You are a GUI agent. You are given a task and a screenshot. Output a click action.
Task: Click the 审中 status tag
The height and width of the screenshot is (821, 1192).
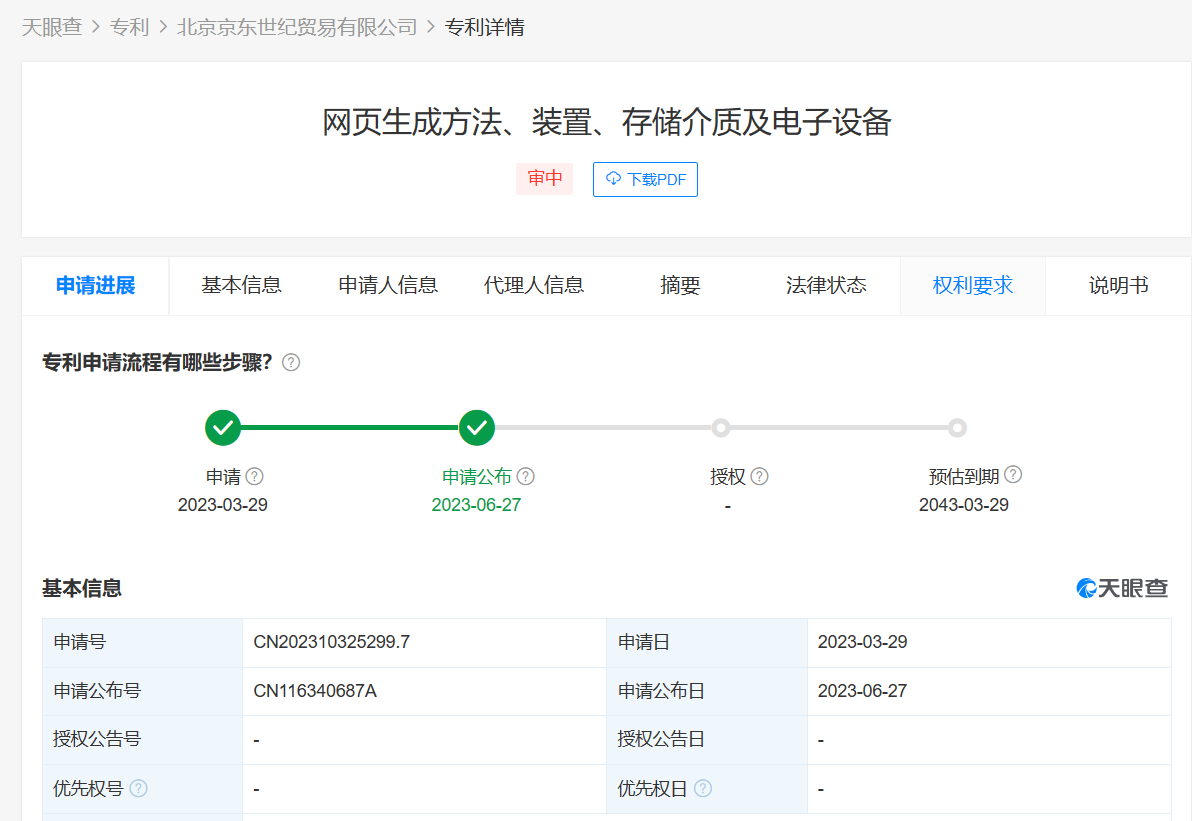544,179
